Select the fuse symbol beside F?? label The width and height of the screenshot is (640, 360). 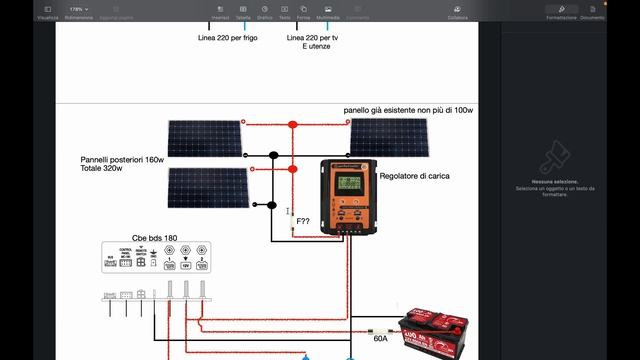[x=292, y=223]
